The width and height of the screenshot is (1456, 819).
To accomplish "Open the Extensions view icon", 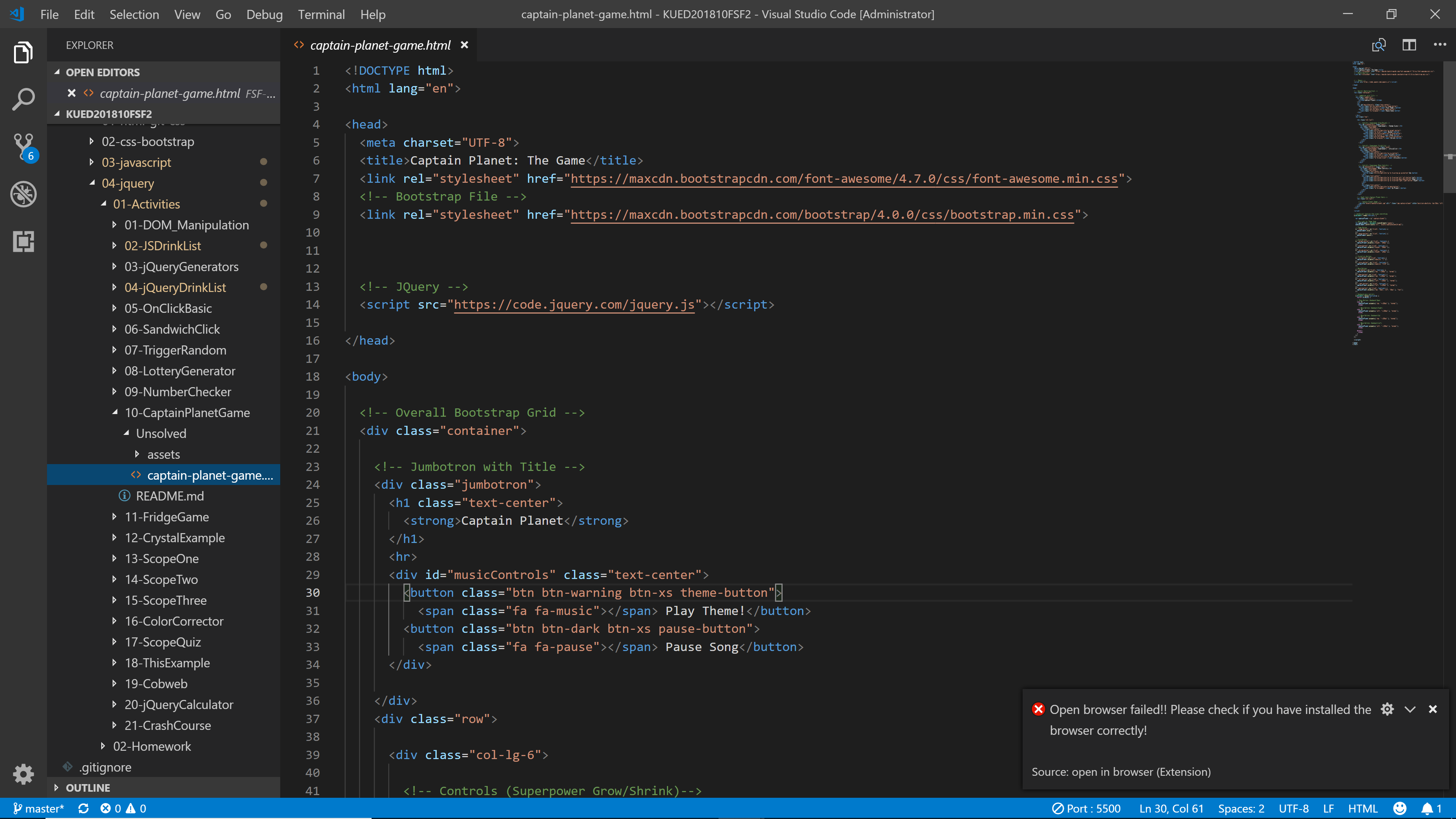I will tap(23, 242).
